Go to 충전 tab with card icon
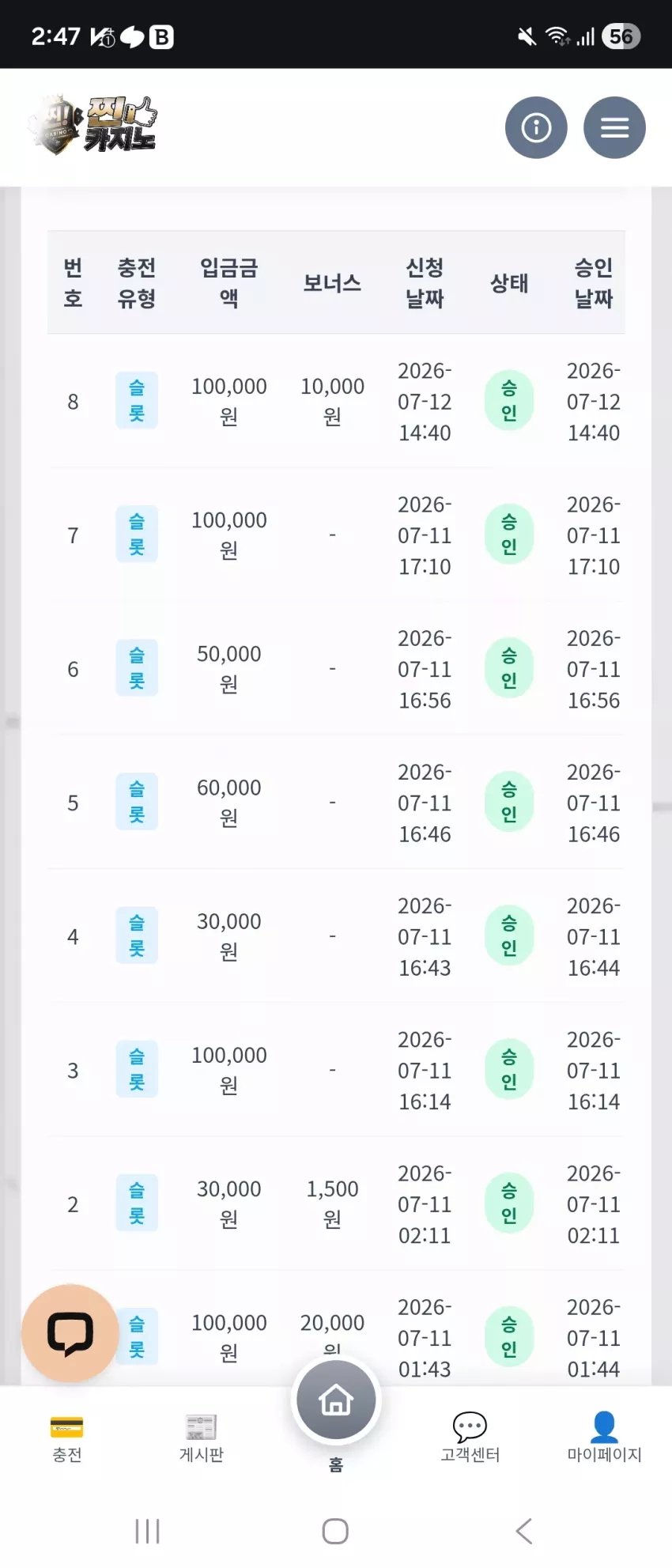672x1568 pixels. pyautogui.click(x=66, y=1438)
